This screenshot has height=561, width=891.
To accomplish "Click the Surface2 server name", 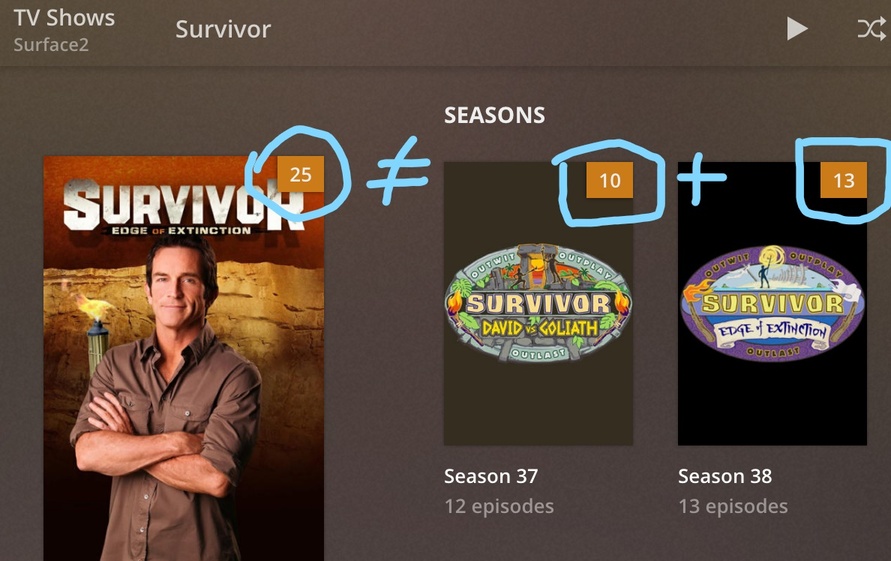I will [x=51, y=44].
